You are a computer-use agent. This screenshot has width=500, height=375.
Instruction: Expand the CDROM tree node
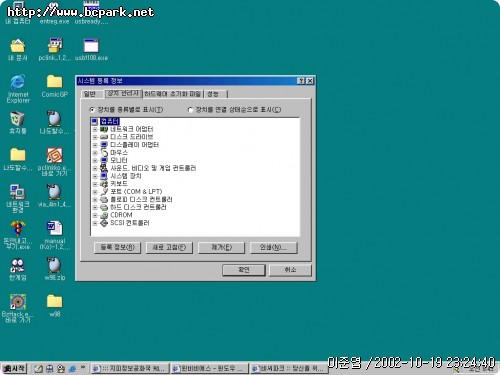pyautogui.click(x=95, y=215)
